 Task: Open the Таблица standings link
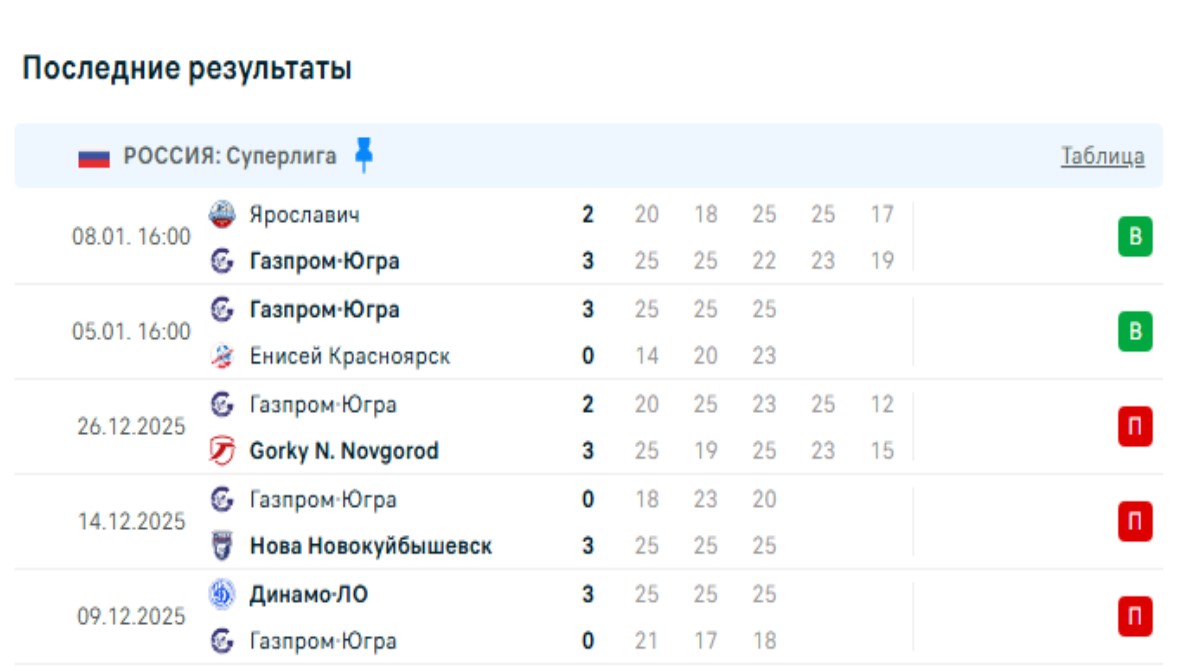coord(1102,156)
